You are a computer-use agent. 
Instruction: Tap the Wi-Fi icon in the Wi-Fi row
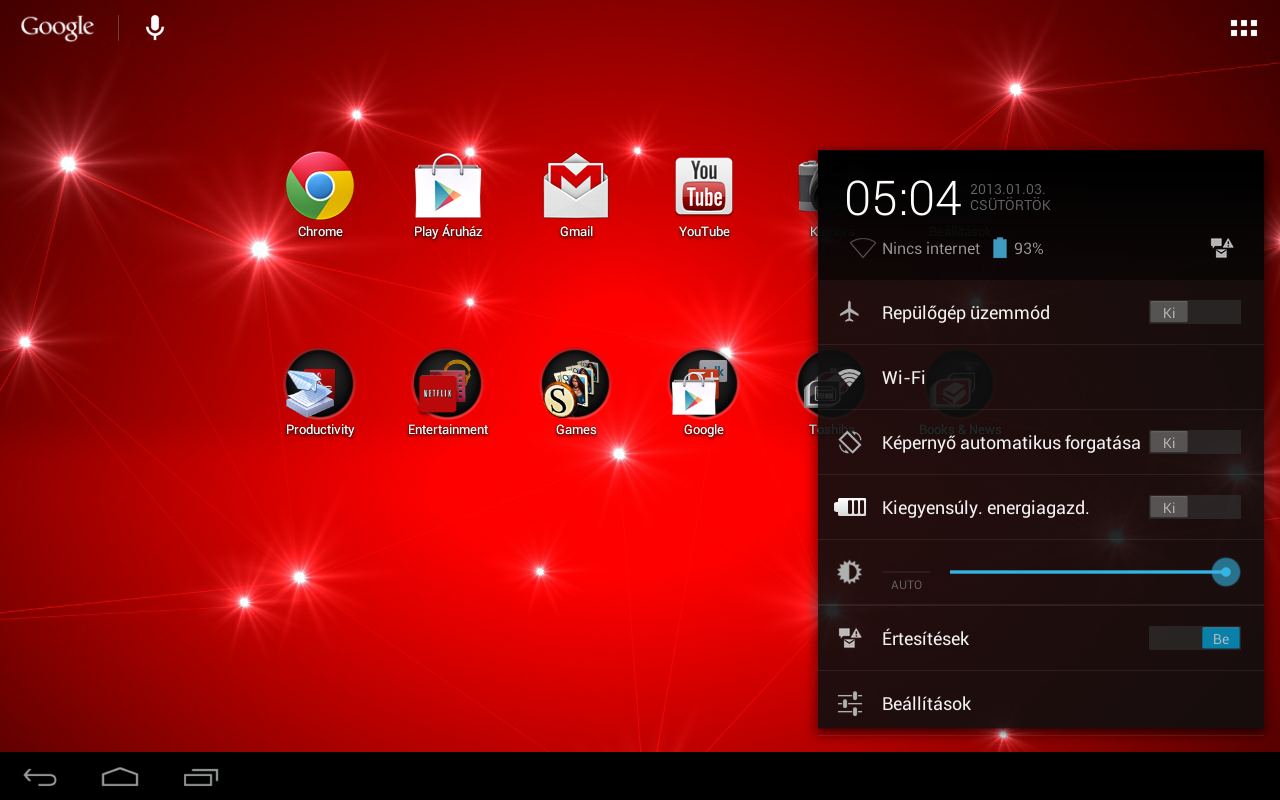850,377
